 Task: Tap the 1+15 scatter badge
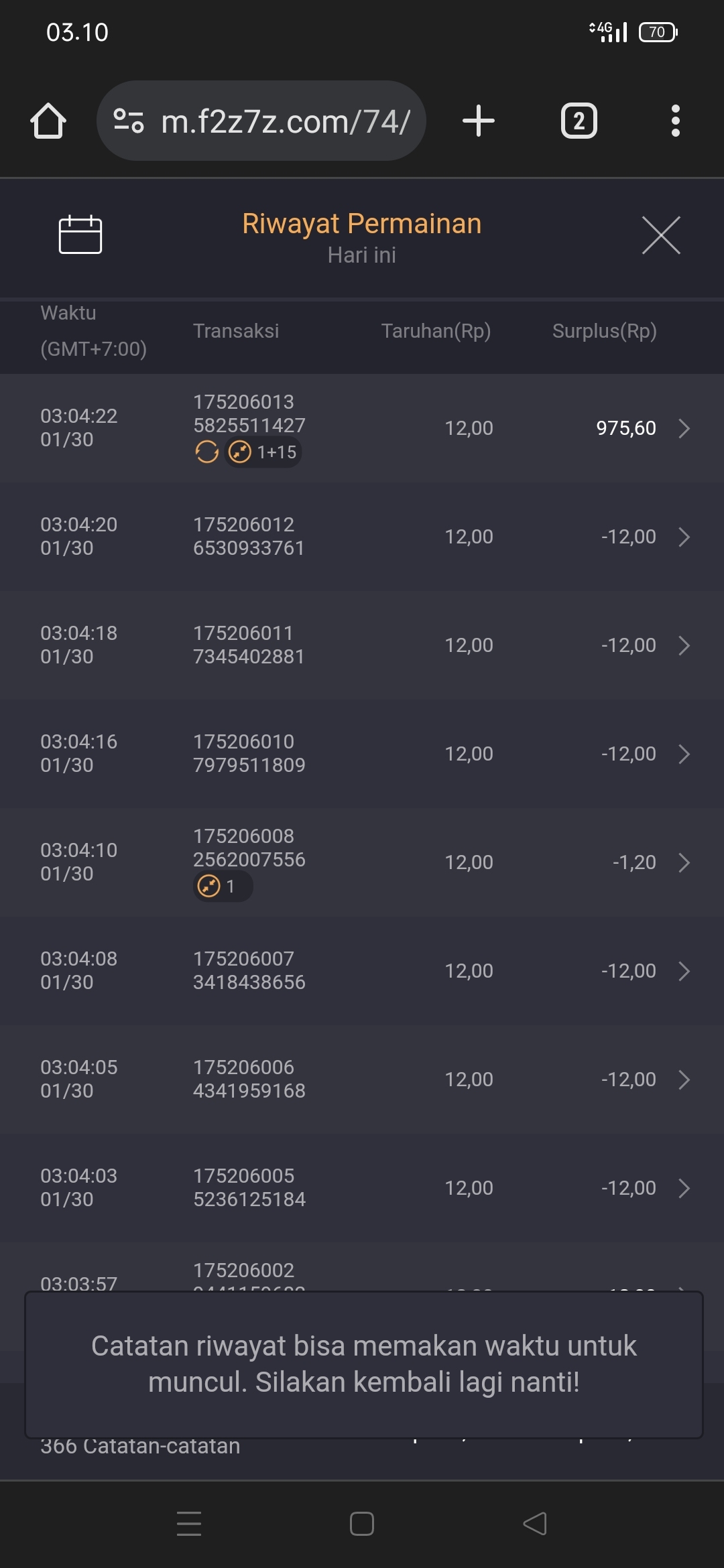click(x=263, y=452)
